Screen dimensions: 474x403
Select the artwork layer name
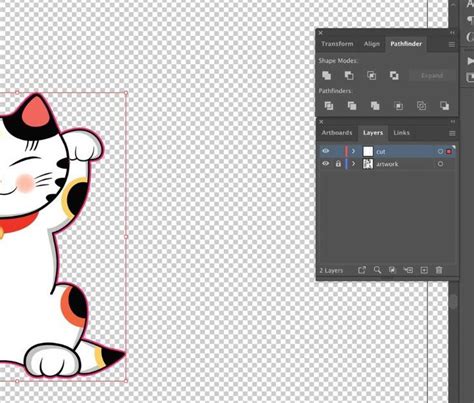(387, 164)
